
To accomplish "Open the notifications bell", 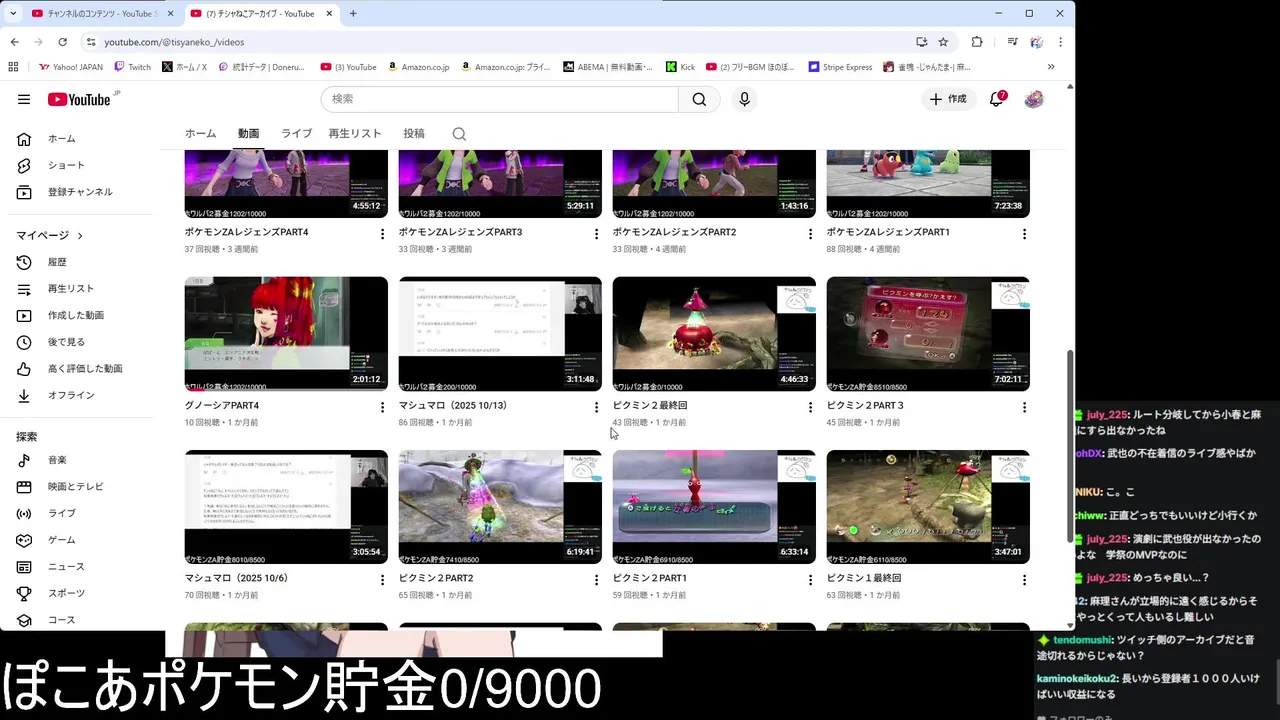I will (997, 99).
